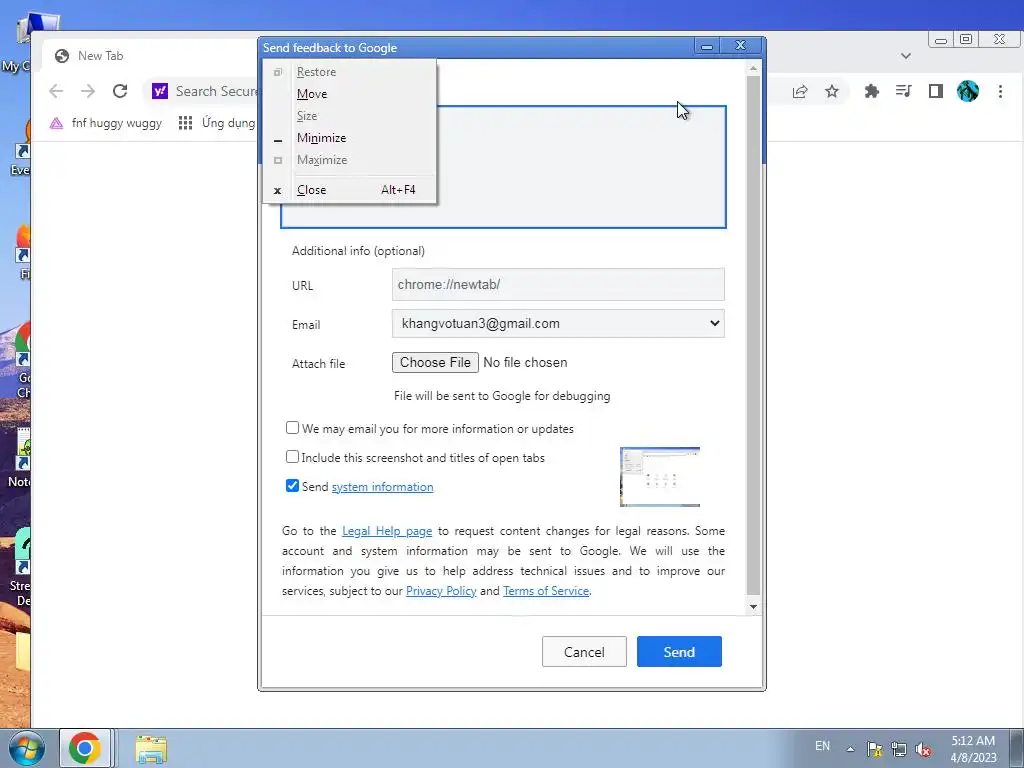Click the globe icon on the New Tab tab

tap(62, 56)
